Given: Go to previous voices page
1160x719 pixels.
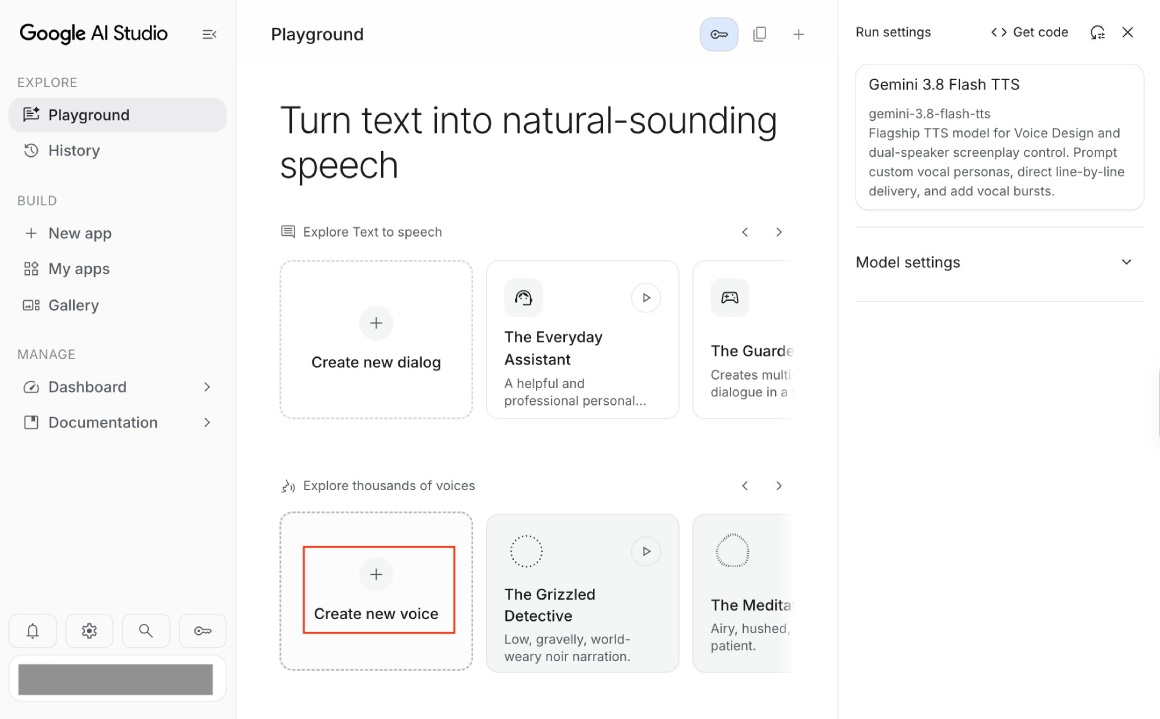Looking at the screenshot, I should point(745,486).
